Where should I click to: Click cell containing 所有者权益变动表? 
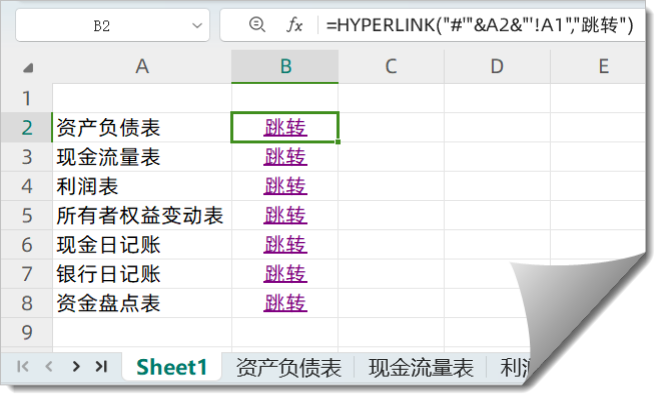click(x=142, y=215)
